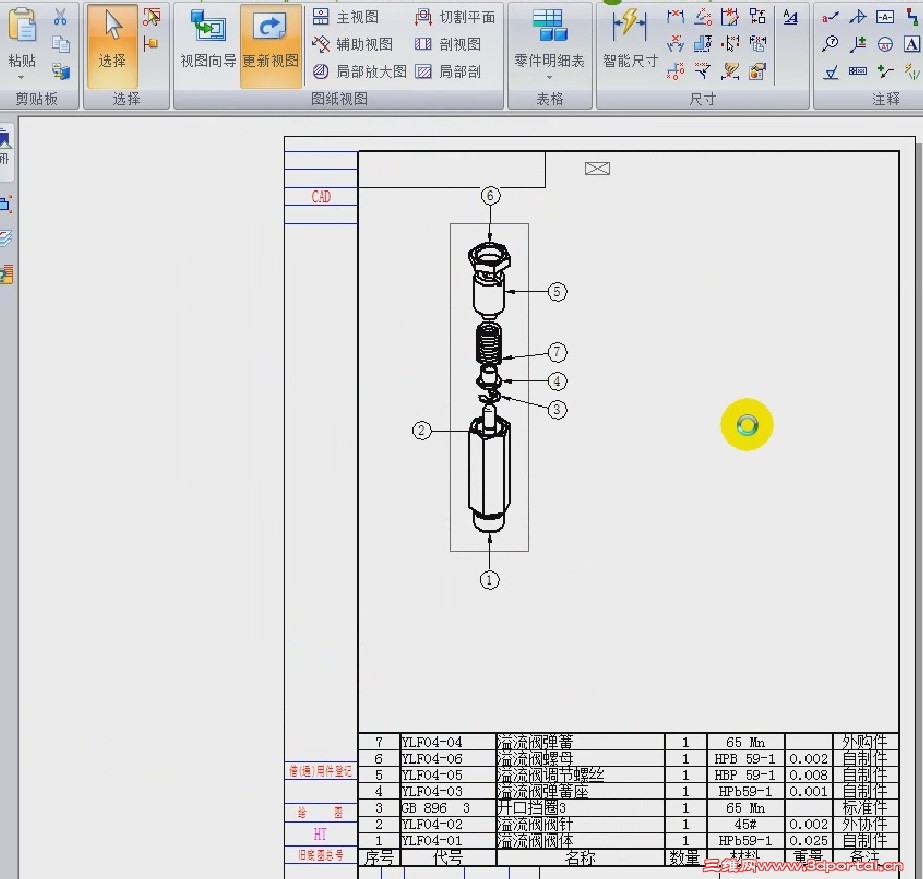Select the Surface Texture symbol tool
Viewport: 923px width, 879px height.
[831, 72]
